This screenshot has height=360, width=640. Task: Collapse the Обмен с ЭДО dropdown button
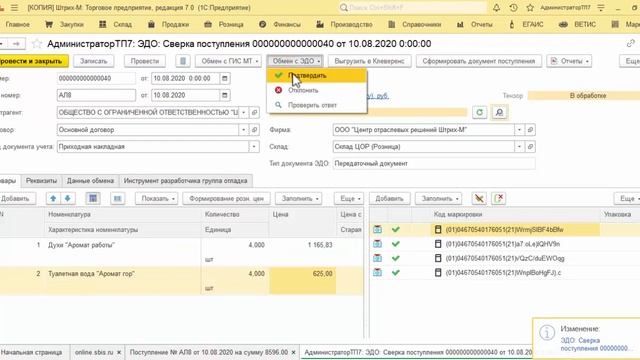pyautogui.click(x=295, y=61)
